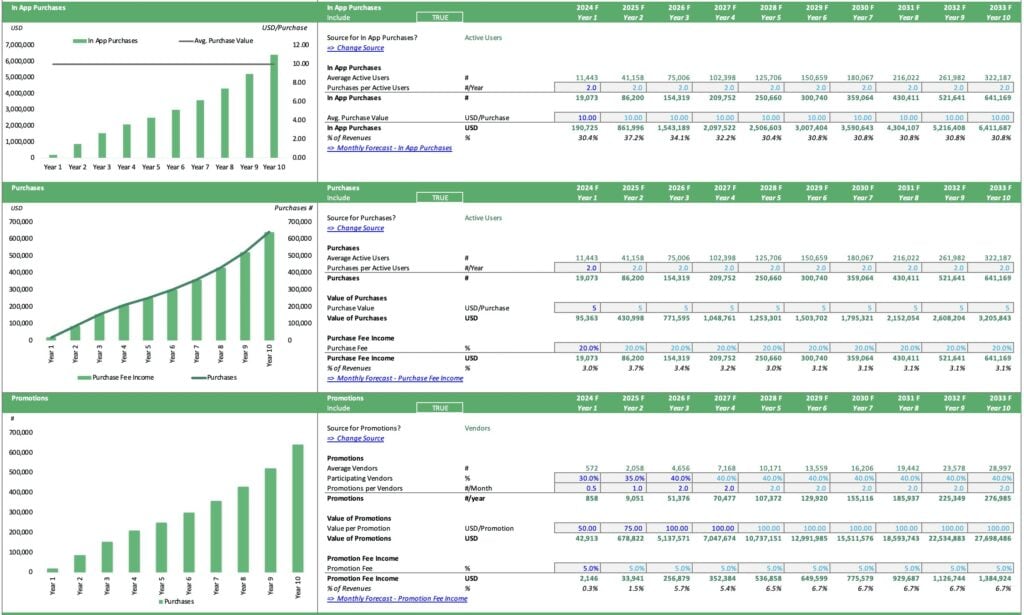Click Purchase Value 5 input for Year 1
Screen dimensions: 1024x615
tap(577, 308)
